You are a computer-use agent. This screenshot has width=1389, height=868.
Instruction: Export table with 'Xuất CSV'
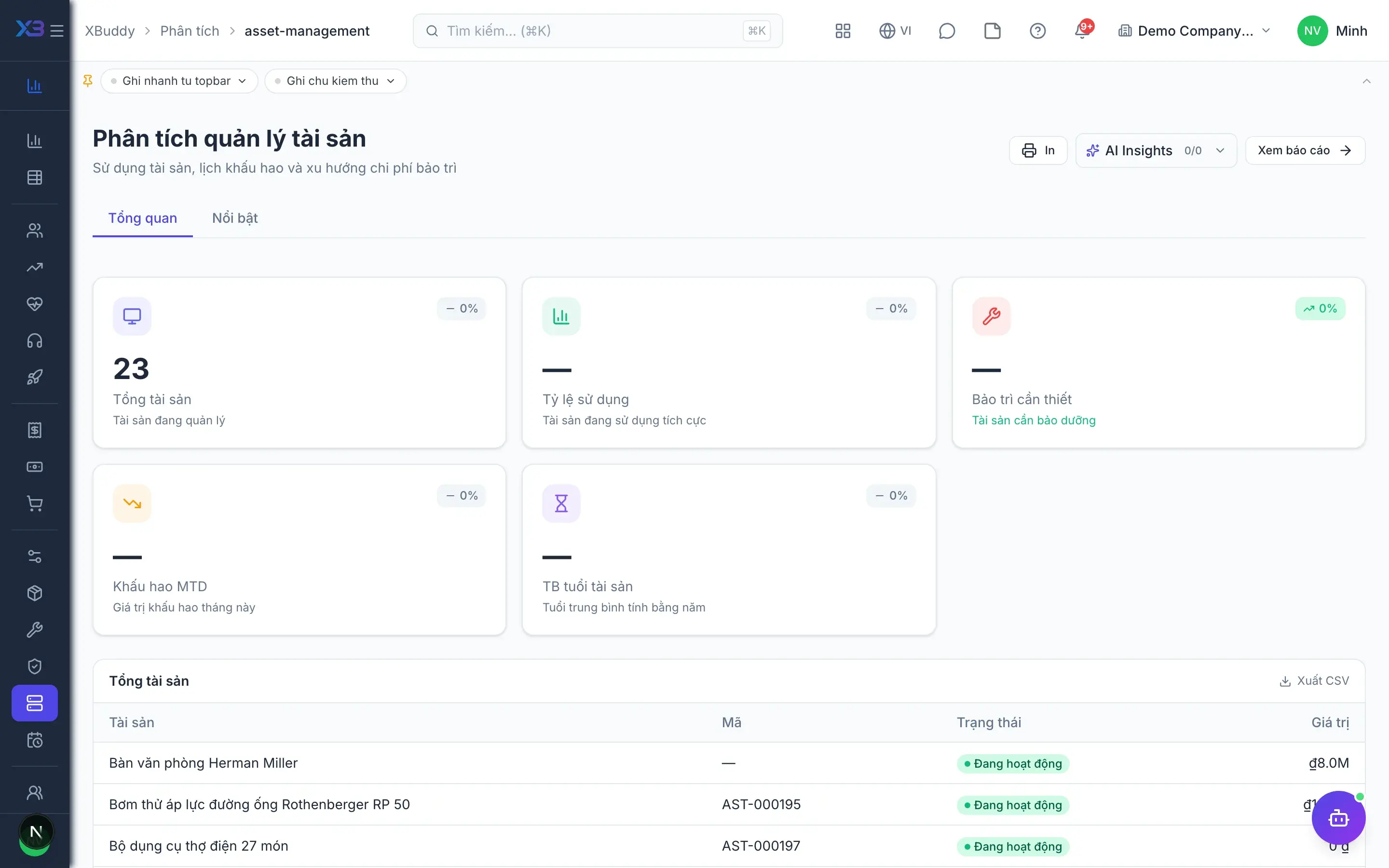click(1314, 681)
